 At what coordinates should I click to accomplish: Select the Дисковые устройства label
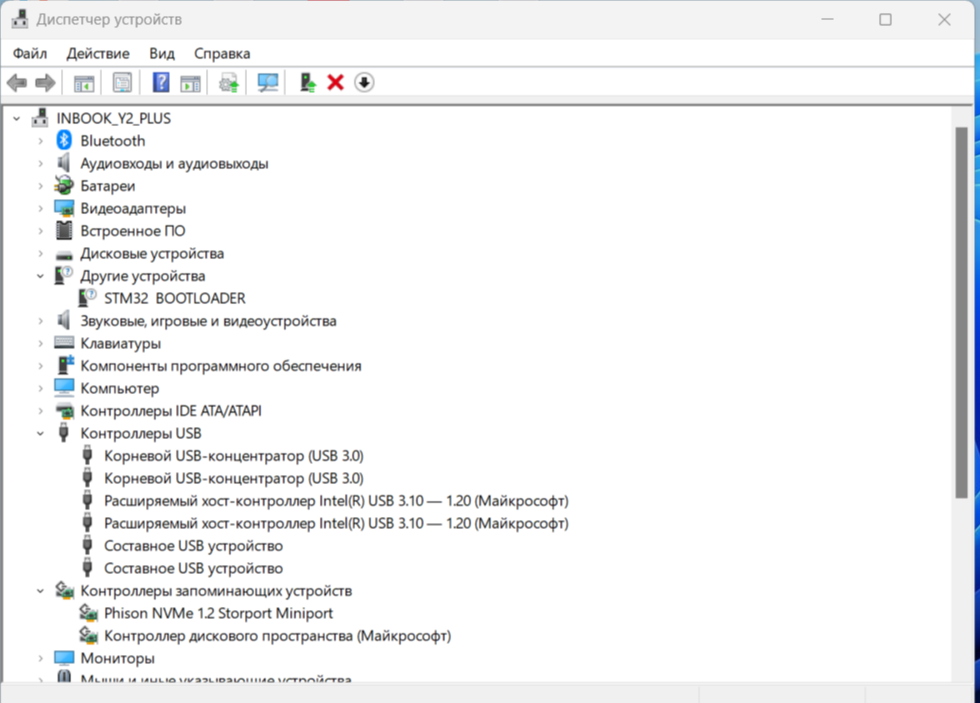click(x=152, y=253)
